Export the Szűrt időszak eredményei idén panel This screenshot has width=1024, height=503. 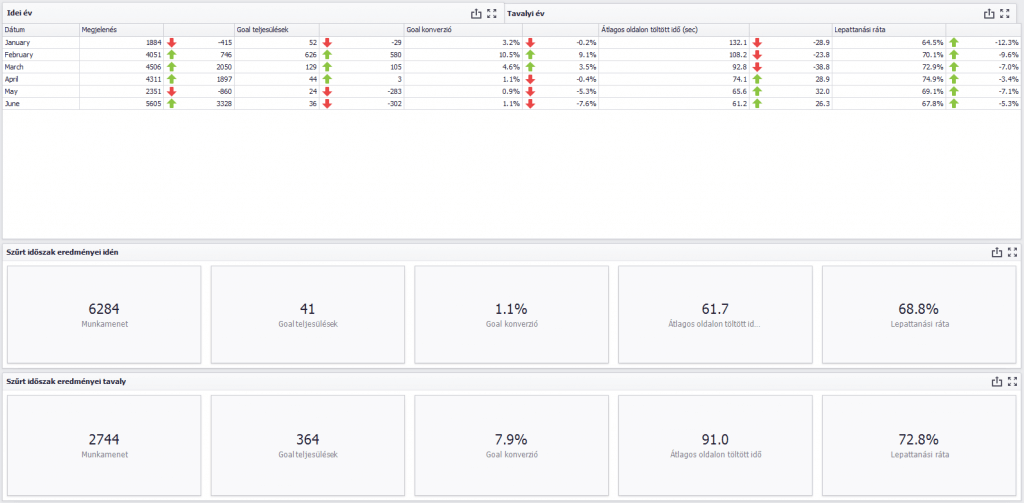pos(997,252)
